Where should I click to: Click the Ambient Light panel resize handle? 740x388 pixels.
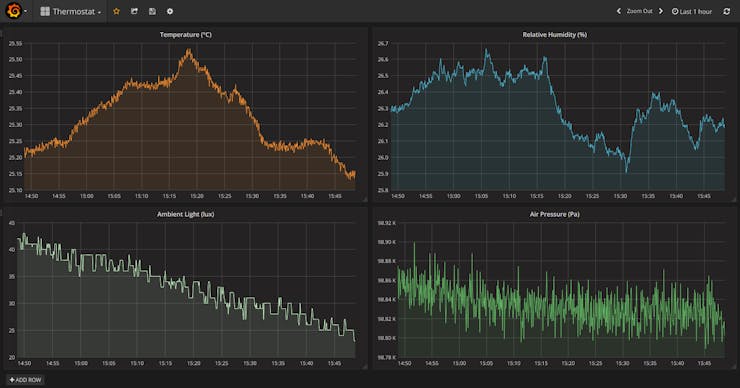click(365, 367)
